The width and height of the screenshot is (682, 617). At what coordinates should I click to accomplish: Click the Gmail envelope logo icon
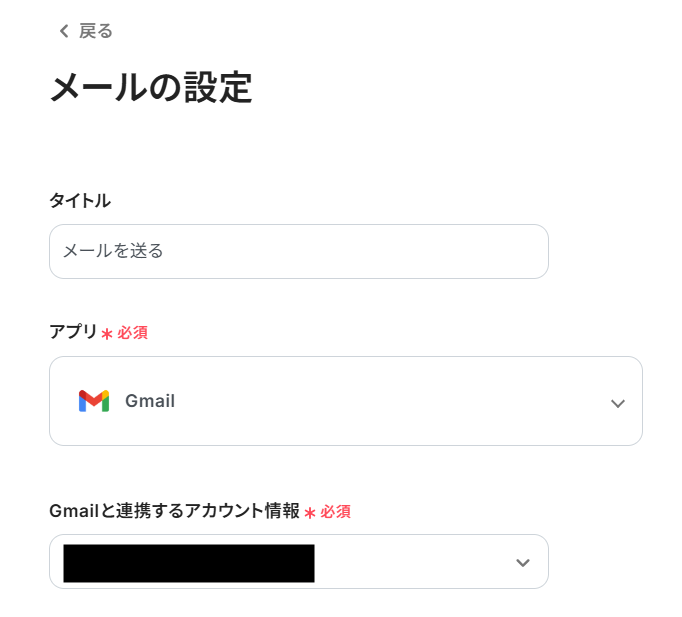(x=93, y=401)
